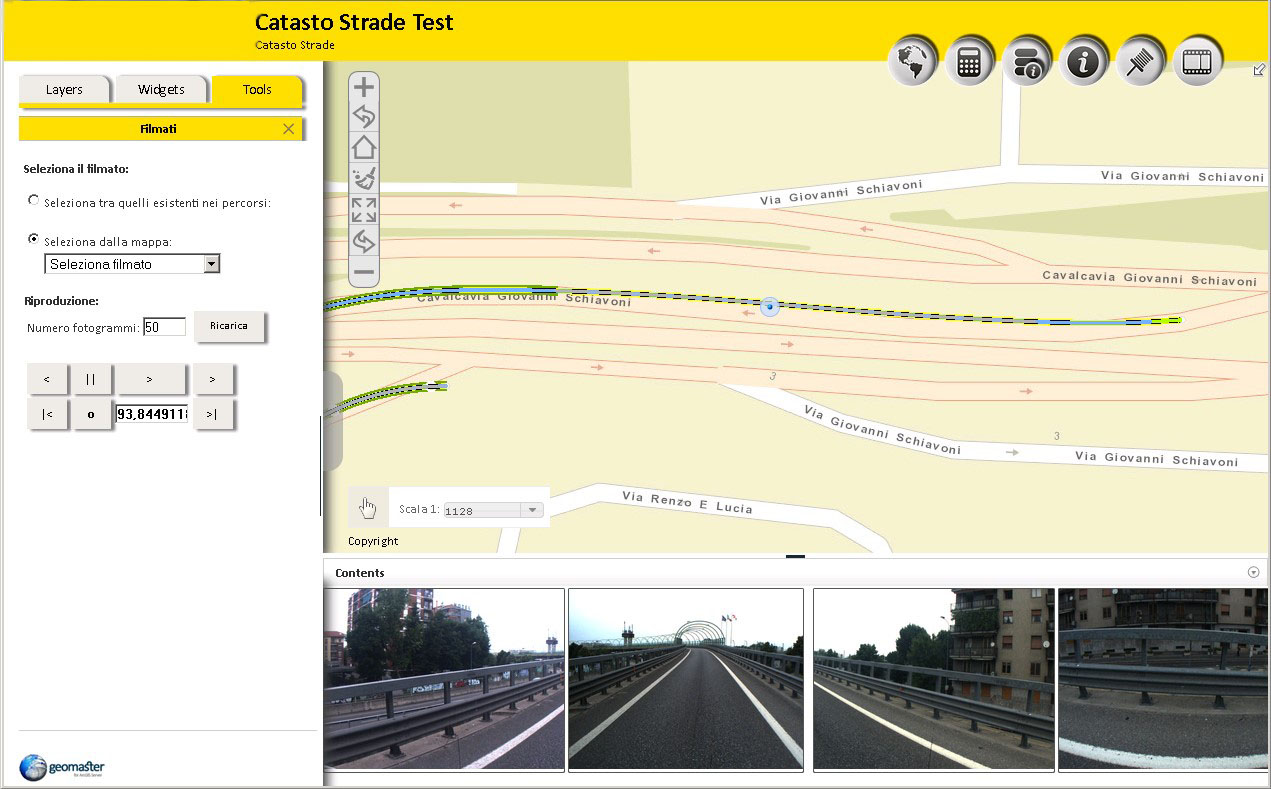Click the 'Seleziona il filmato:' heading
1271x789 pixels.
click(76, 169)
